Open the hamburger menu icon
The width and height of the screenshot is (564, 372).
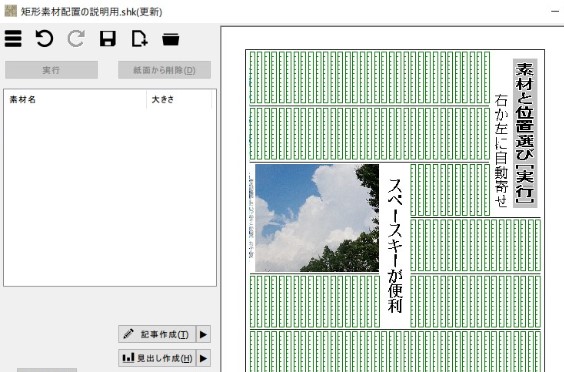coord(13,38)
